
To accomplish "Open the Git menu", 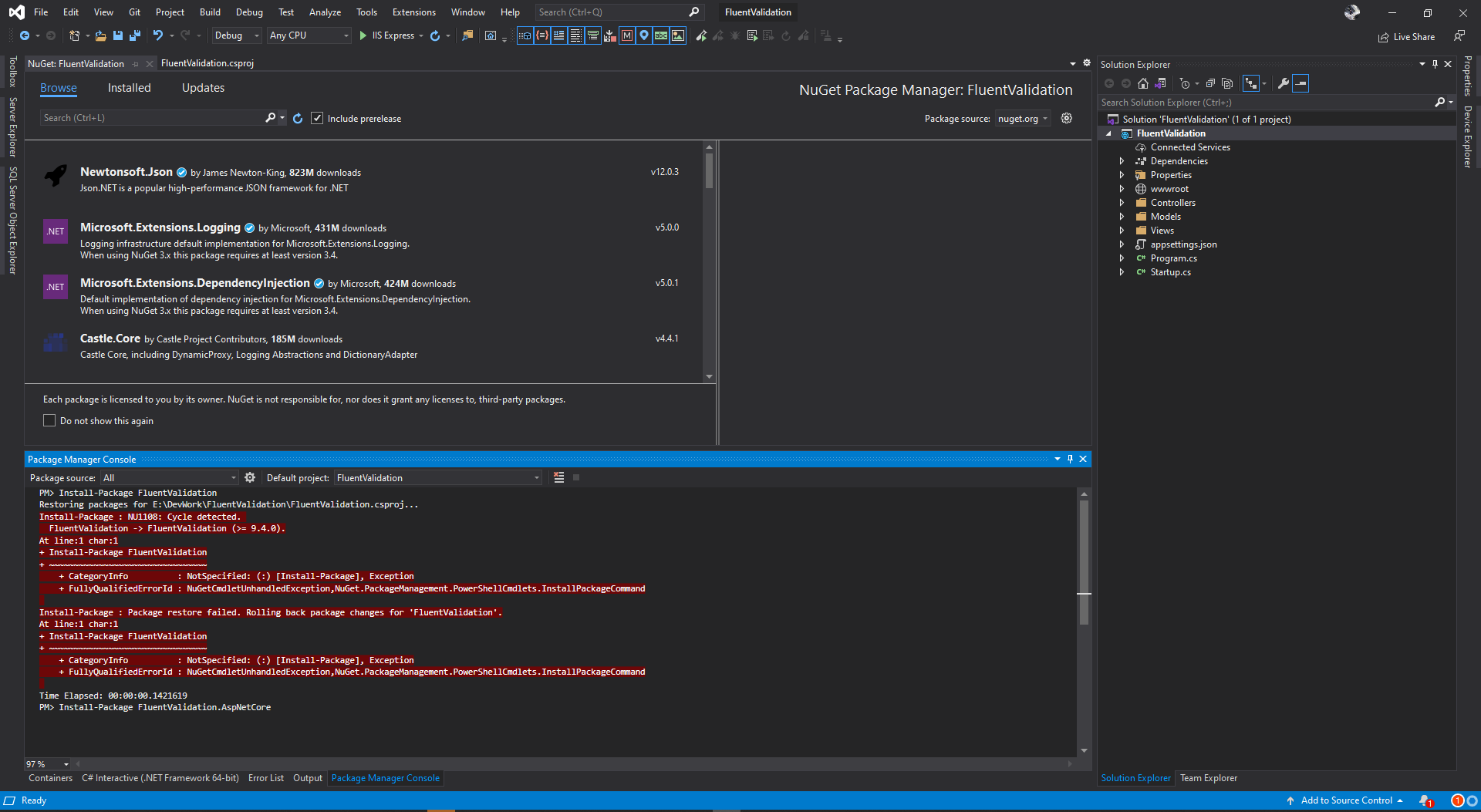I will coord(134,12).
